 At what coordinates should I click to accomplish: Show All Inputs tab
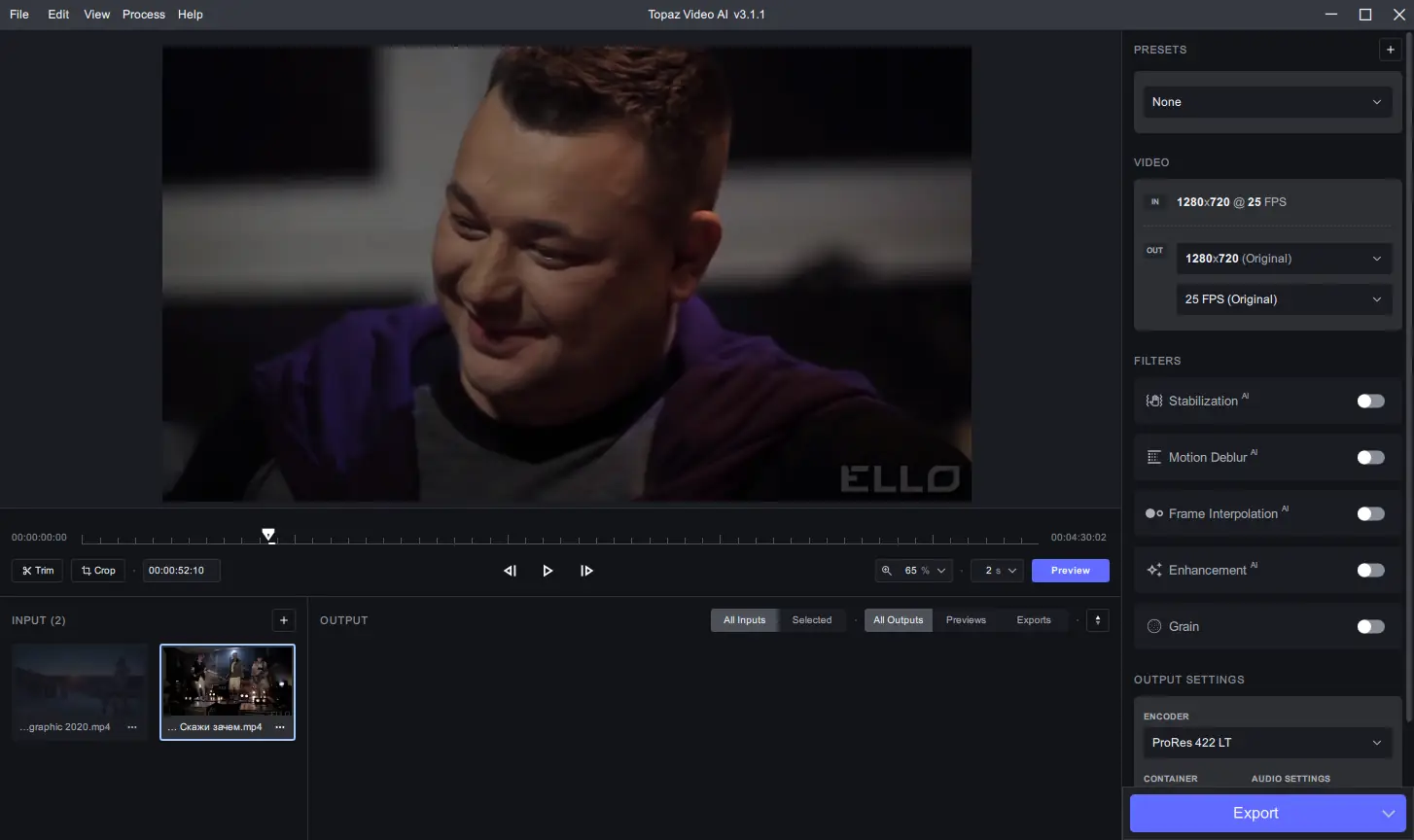click(x=745, y=620)
